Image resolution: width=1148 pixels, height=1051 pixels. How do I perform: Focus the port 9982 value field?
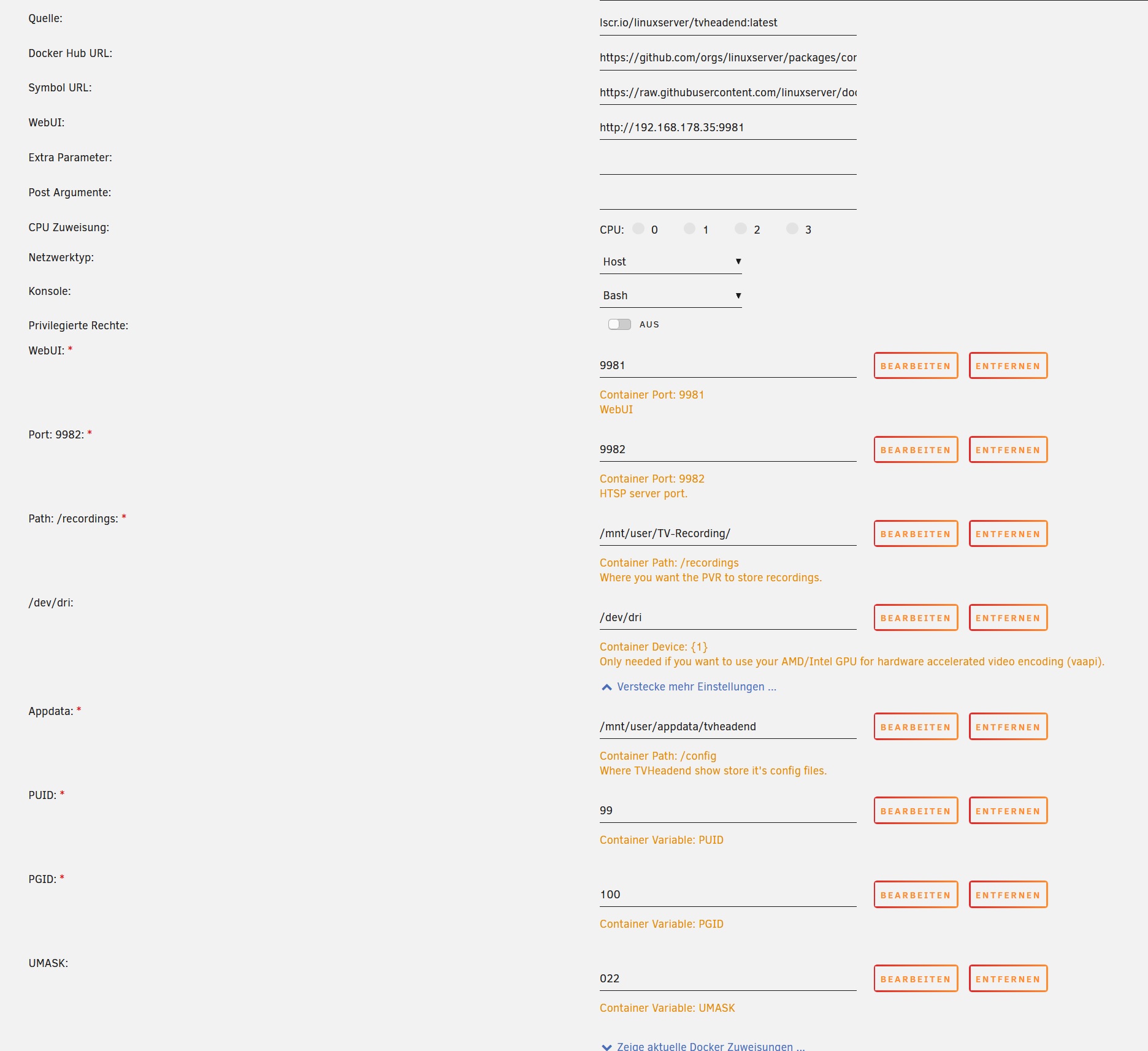pos(728,449)
